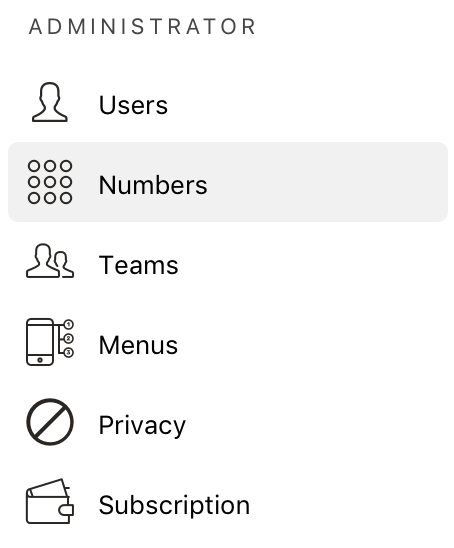Screen dimensions: 454x548
Task: Open the Menus sidebar entry text
Action: tap(138, 345)
